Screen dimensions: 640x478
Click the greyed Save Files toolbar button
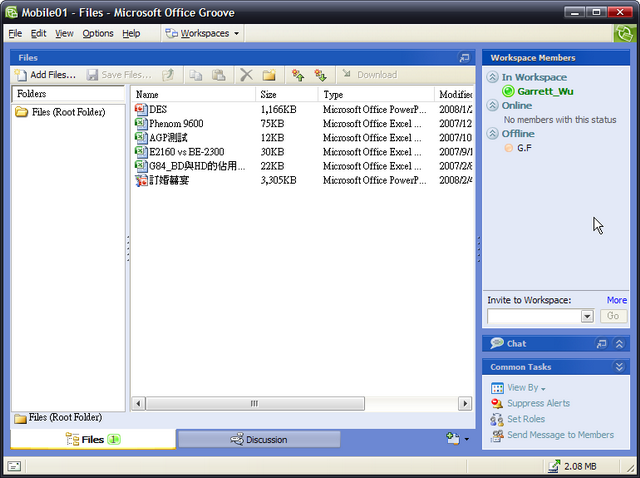coord(119,75)
